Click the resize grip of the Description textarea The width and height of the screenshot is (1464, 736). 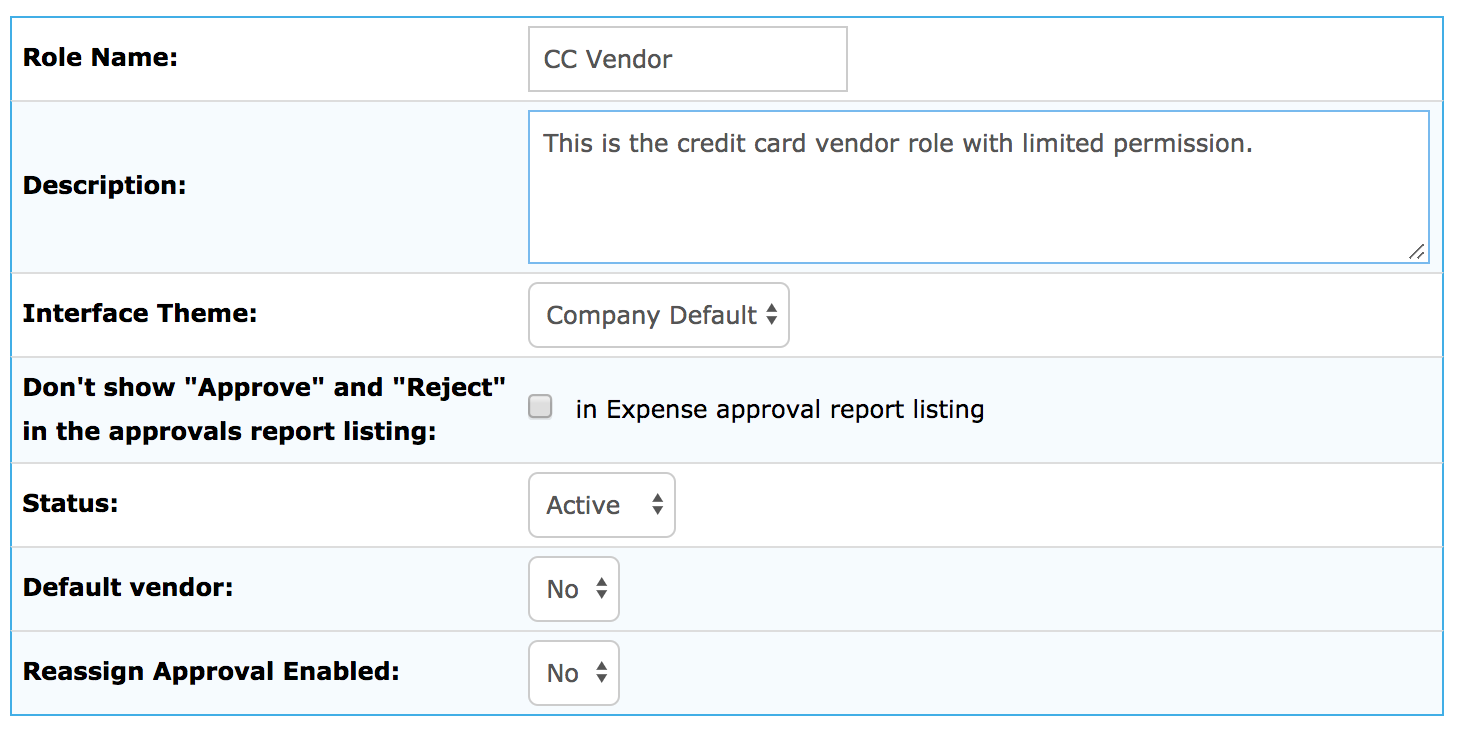(1419, 253)
